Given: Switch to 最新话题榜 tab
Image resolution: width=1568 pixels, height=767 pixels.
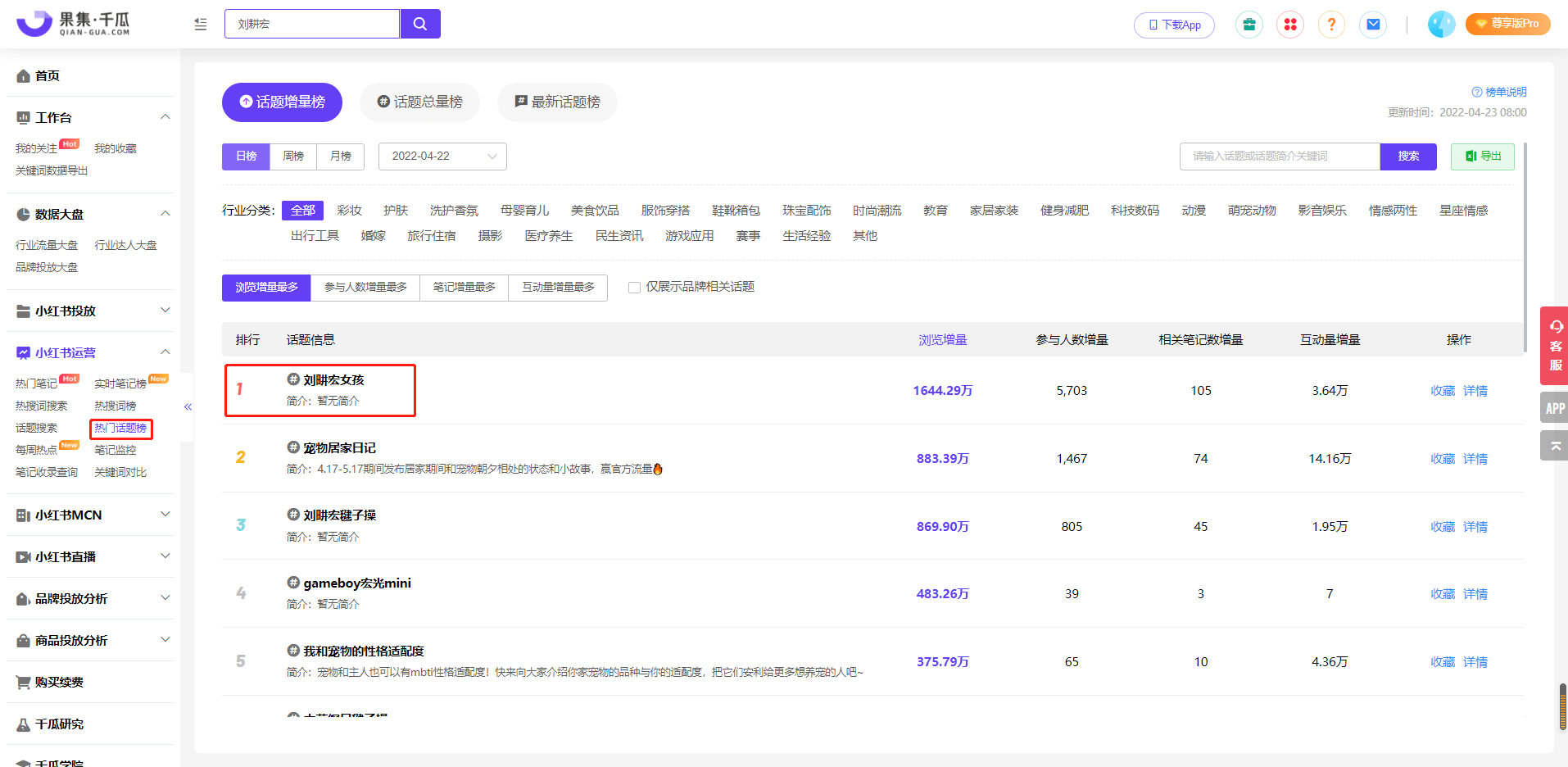Looking at the screenshot, I should [557, 102].
